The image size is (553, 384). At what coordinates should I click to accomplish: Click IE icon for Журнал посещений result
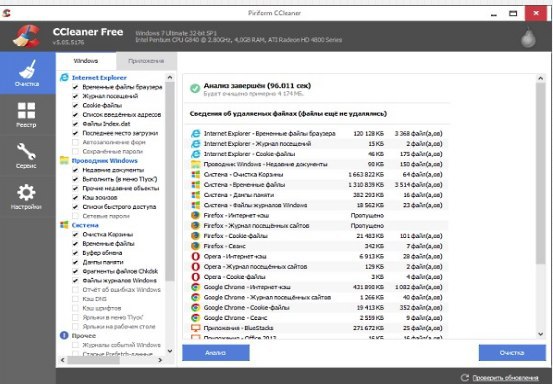pyautogui.click(x=195, y=144)
